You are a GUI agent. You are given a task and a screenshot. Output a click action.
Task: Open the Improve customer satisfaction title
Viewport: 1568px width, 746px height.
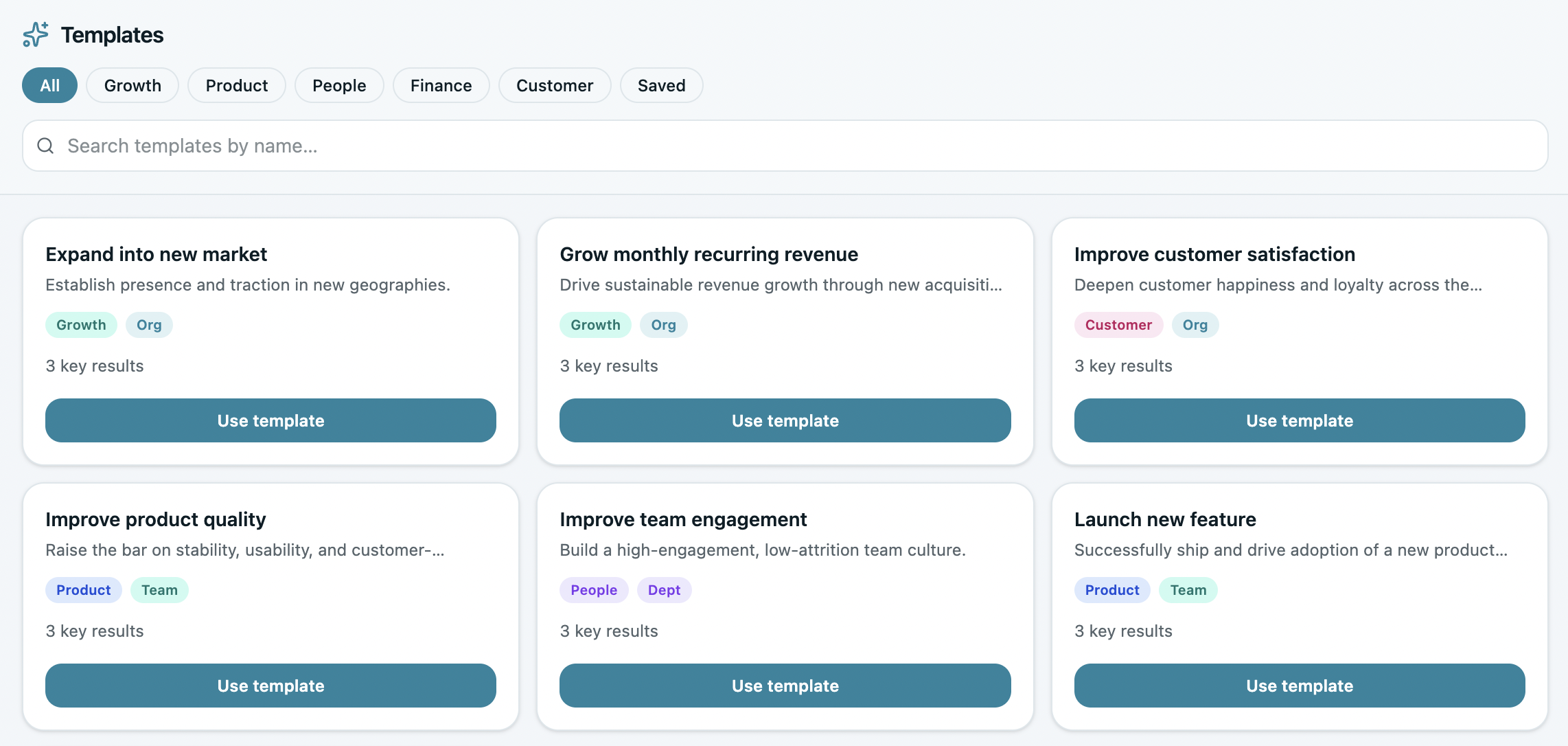[1214, 254]
